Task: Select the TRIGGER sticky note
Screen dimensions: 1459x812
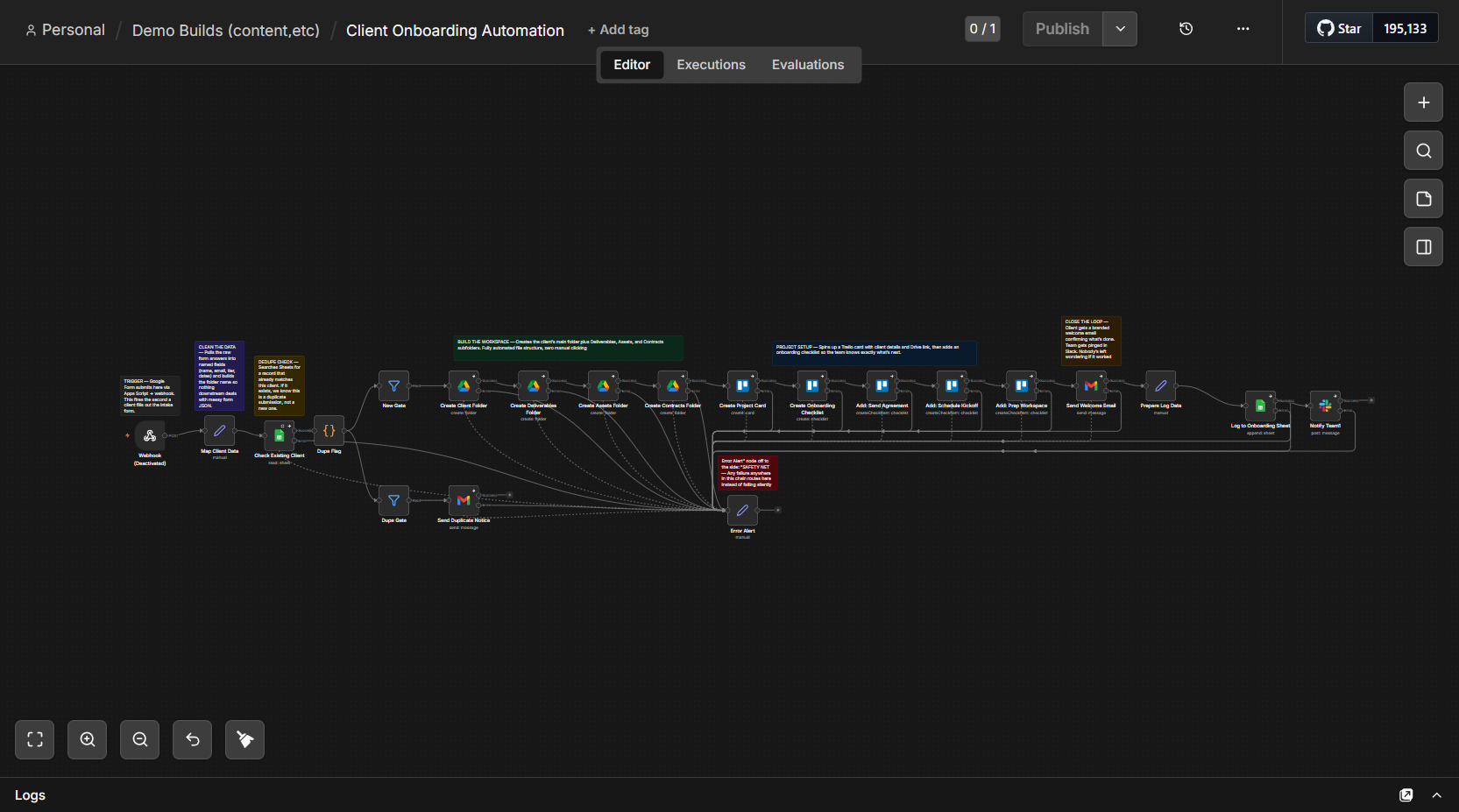Action: click(x=150, y=395)
